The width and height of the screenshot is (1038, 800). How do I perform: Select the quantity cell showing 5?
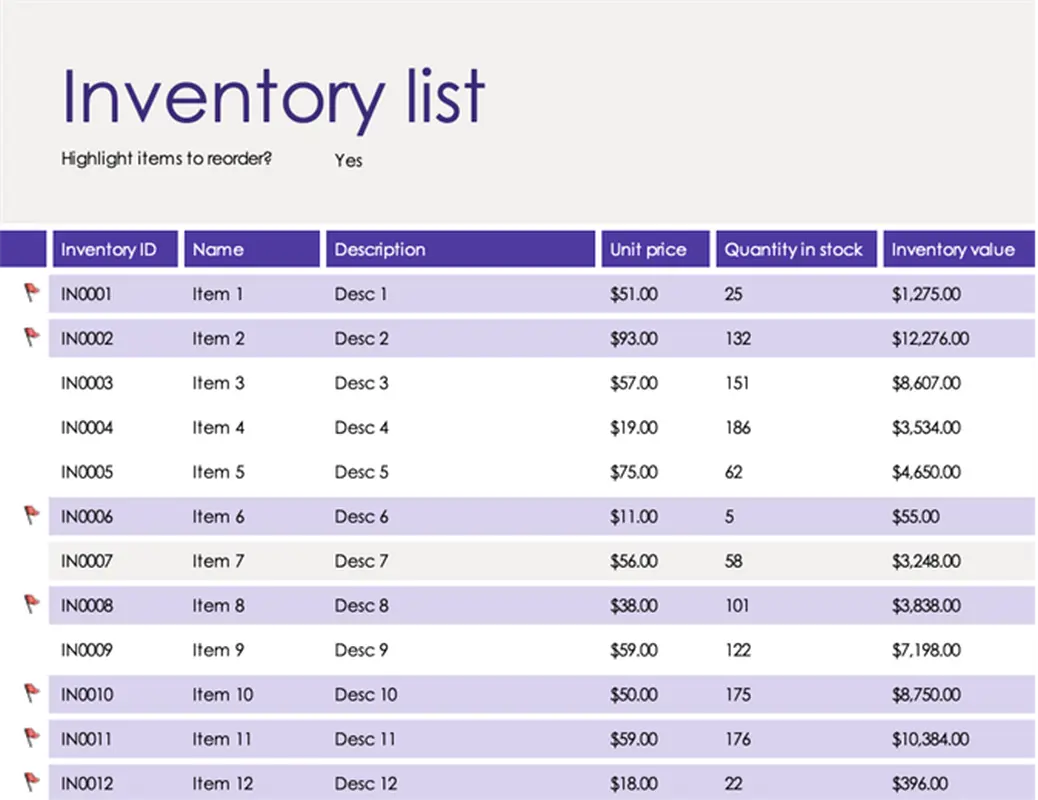730,517
